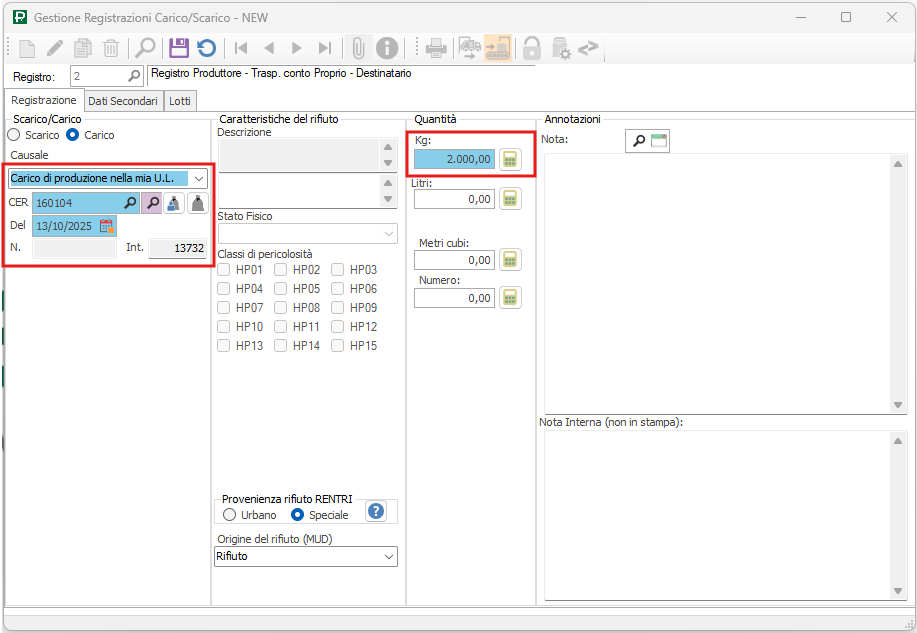Select the Urbano provenance option
917x633 pixels.
230,515
